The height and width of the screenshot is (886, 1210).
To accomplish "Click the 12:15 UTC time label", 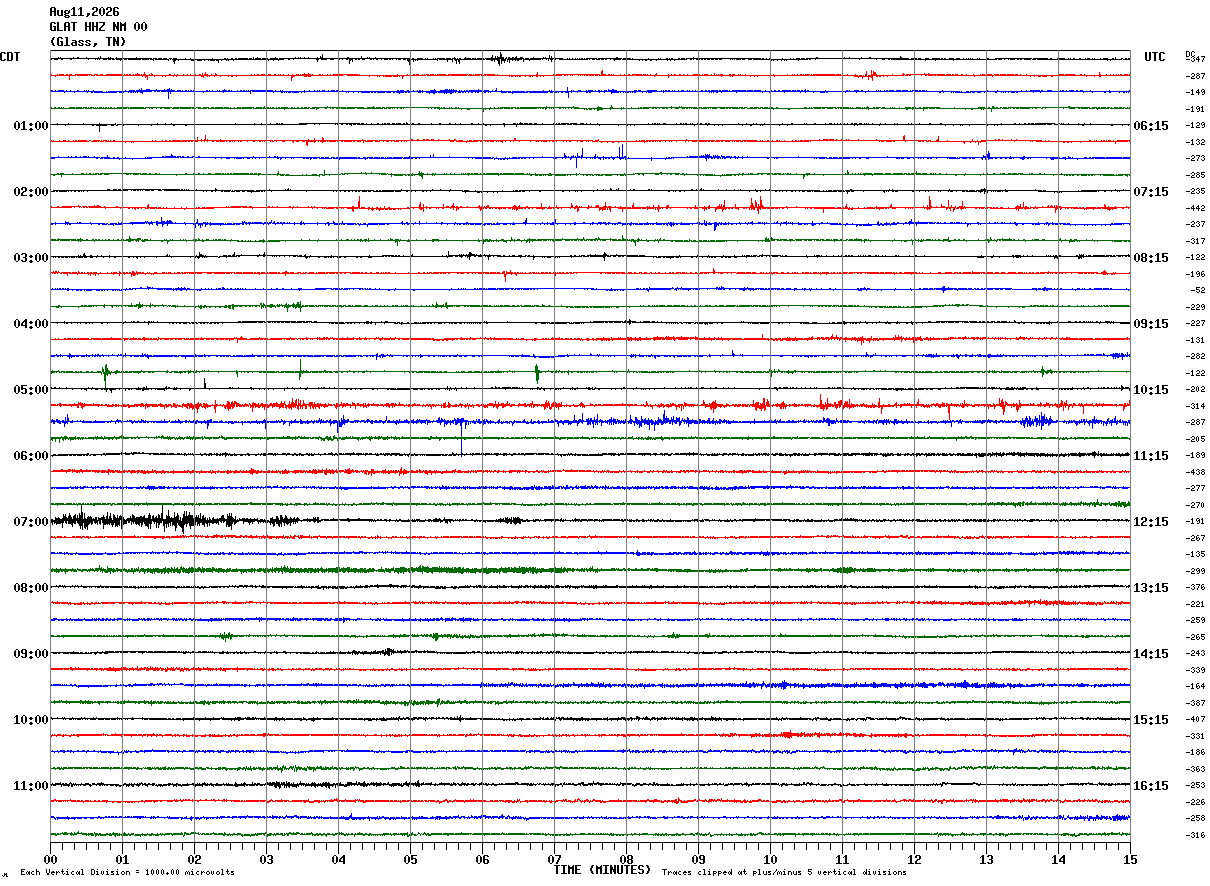I will click(x=1151, y=522).
